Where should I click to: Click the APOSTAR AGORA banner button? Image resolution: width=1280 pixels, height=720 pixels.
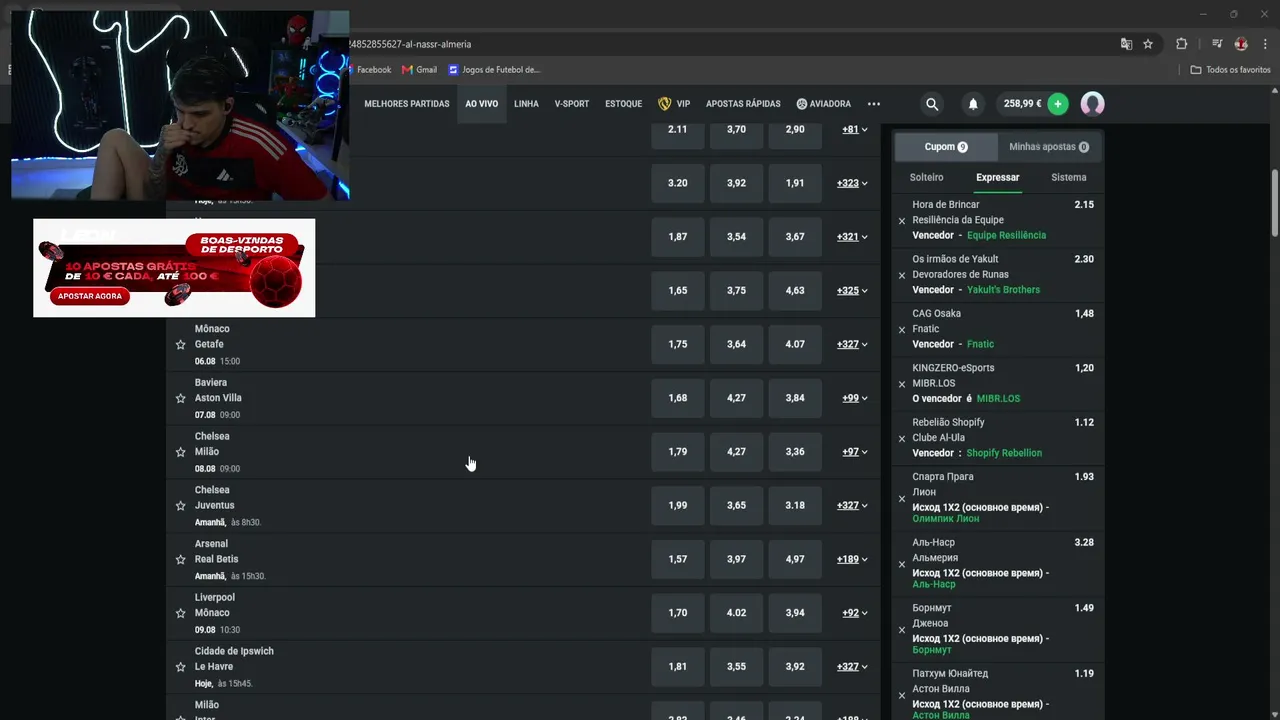(90, 296)
